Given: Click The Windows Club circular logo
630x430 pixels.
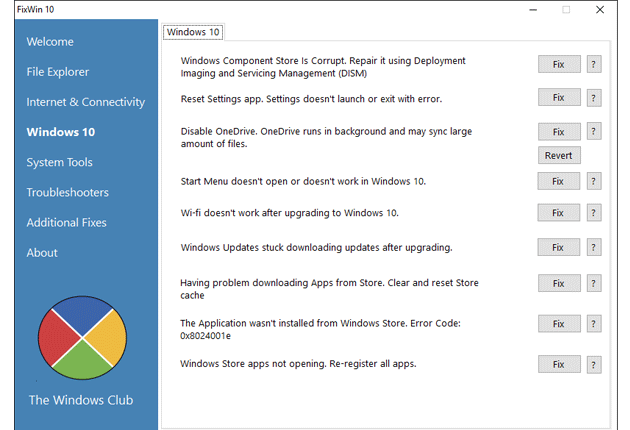Looking at the screenshot, I should click(x=82, y=338).
